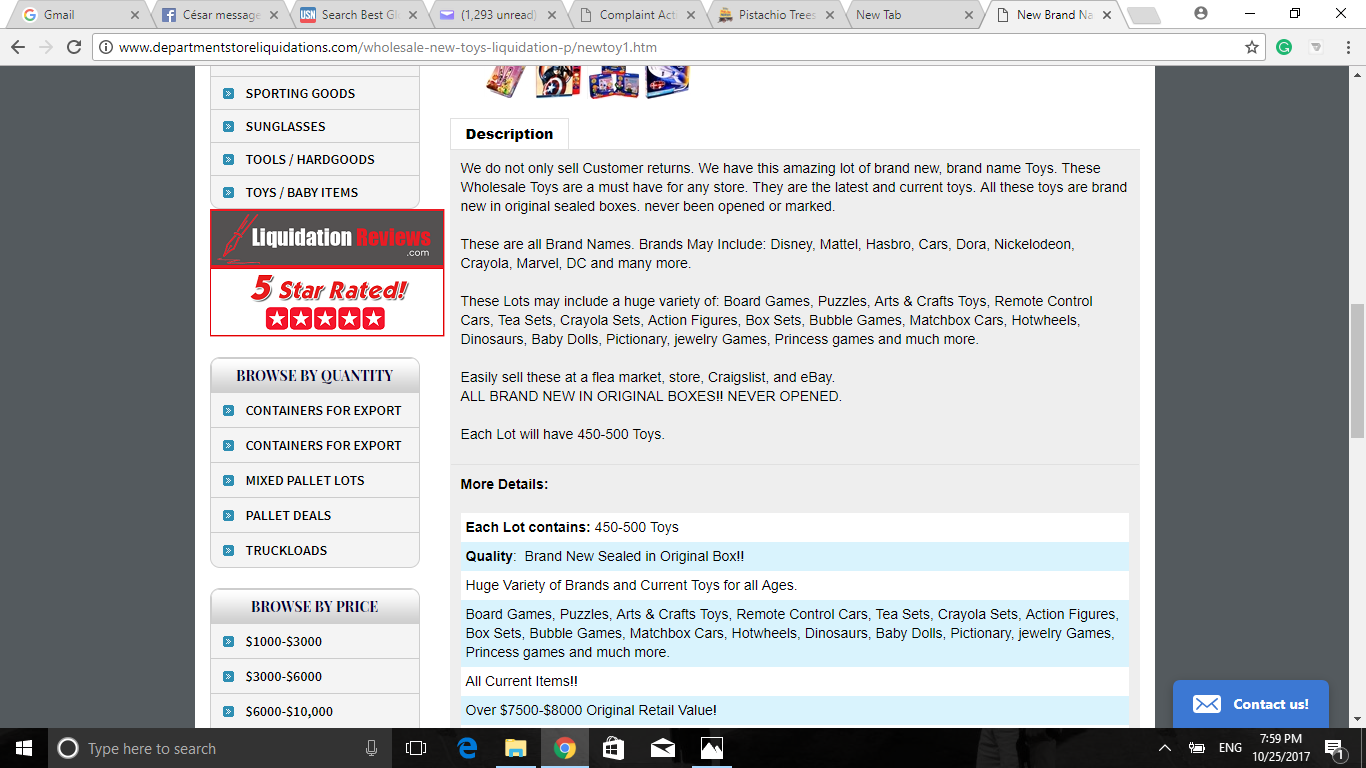The height and width of the screenshot is (768, 1366).
Task: Click the BROWSE BY QUANTITY header
Action: (x=315, y=376)
